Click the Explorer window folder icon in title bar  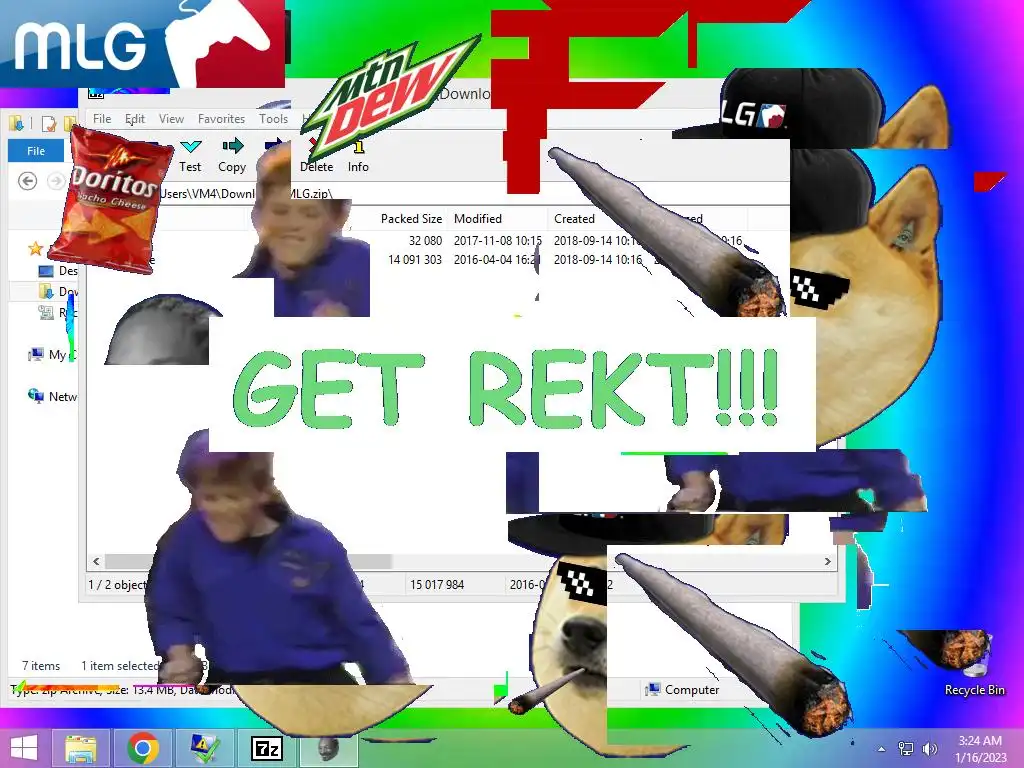16,123
